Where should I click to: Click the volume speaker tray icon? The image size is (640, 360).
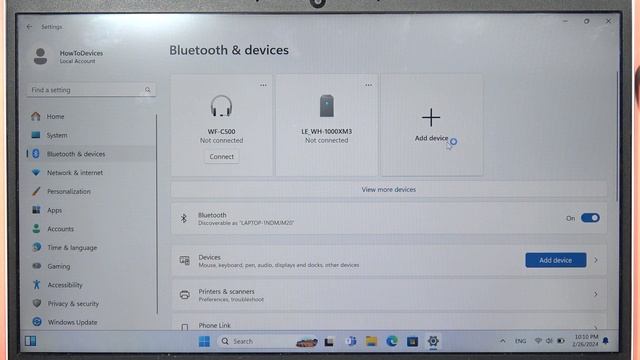click(549, 341)
